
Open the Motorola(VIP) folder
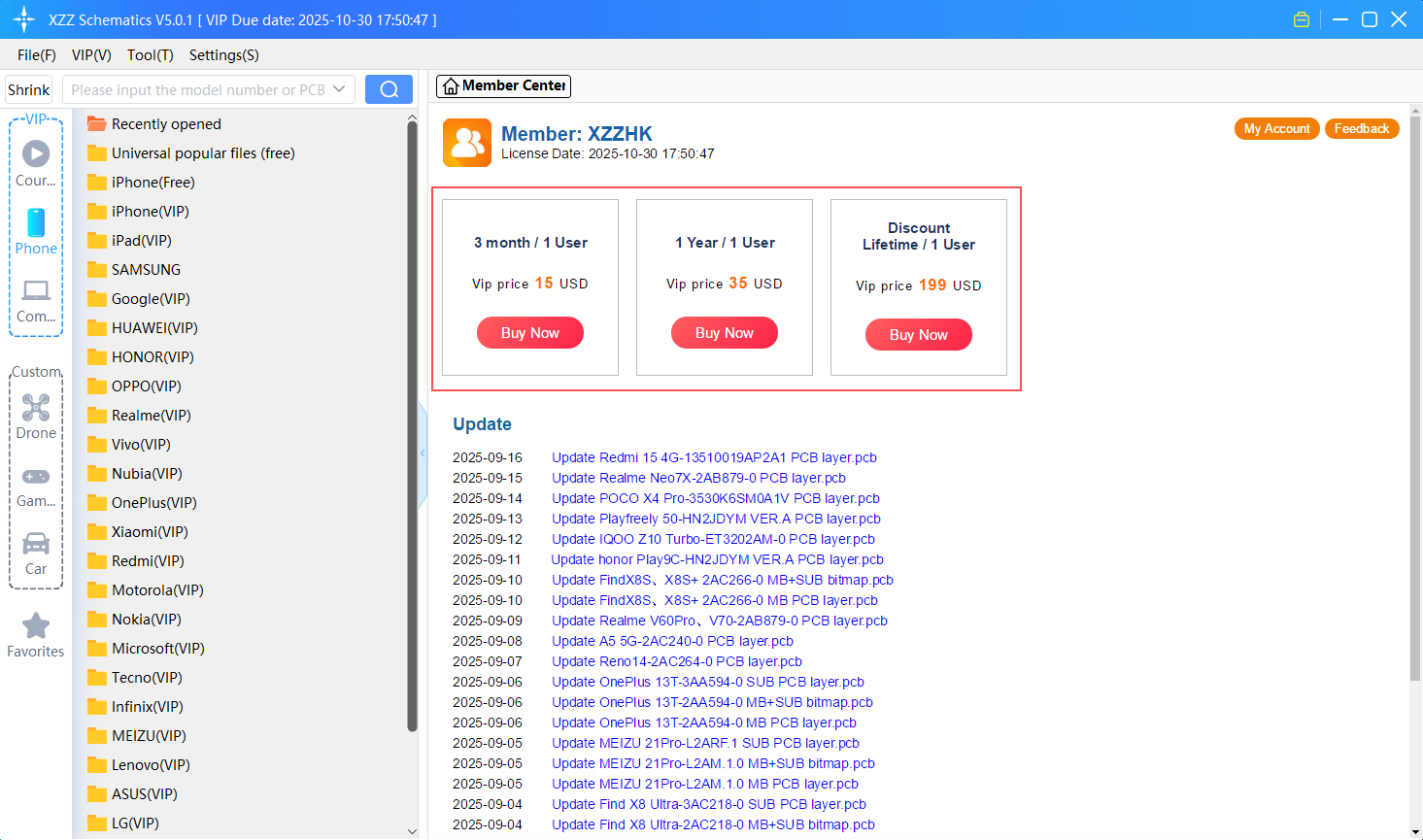[x=145, y=590]
